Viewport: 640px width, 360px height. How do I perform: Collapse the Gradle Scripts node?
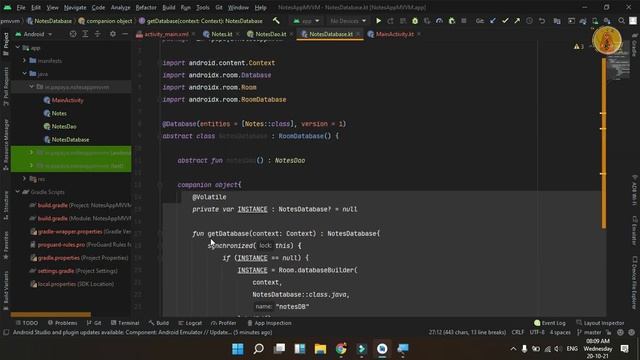click(x=18, y=191)
